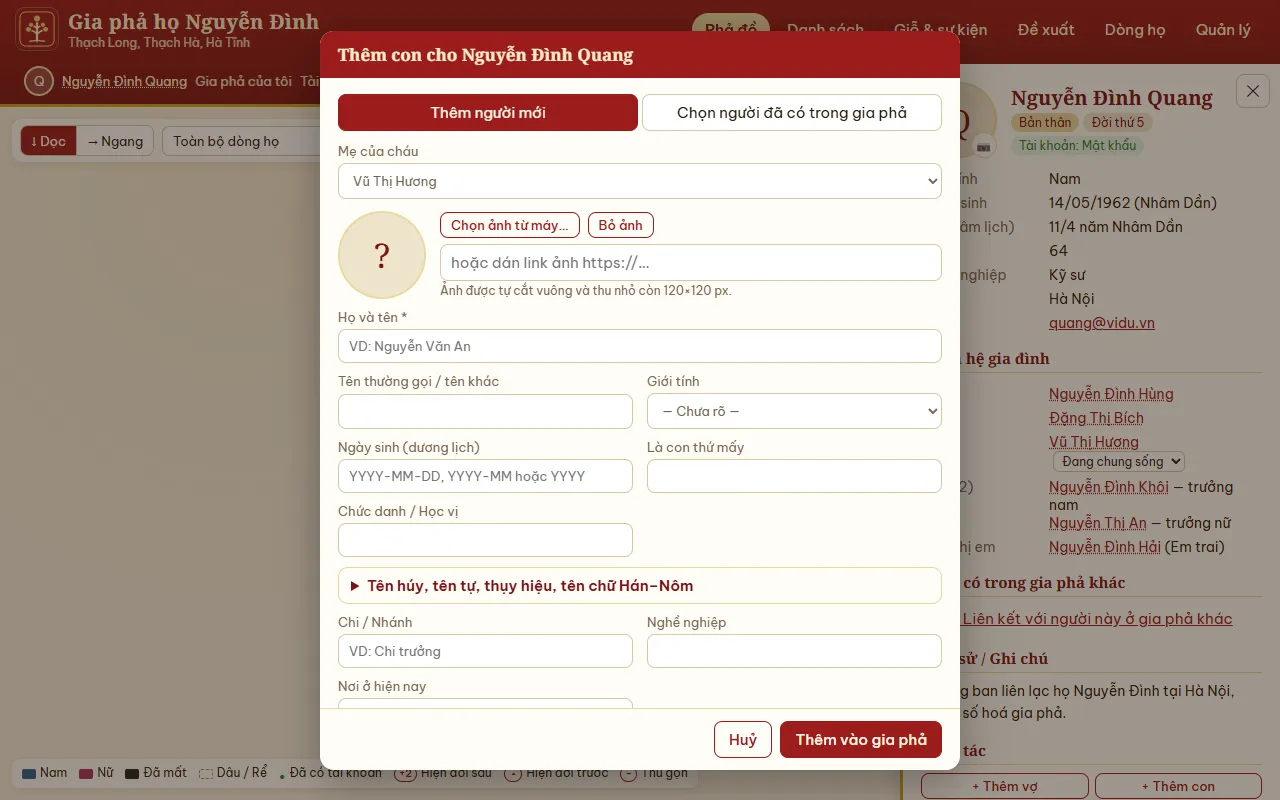Click the 'Ngày sinh (dương lịch)' field
Viewport: 1280px width, 800px height.
click(x=485, y=476)
